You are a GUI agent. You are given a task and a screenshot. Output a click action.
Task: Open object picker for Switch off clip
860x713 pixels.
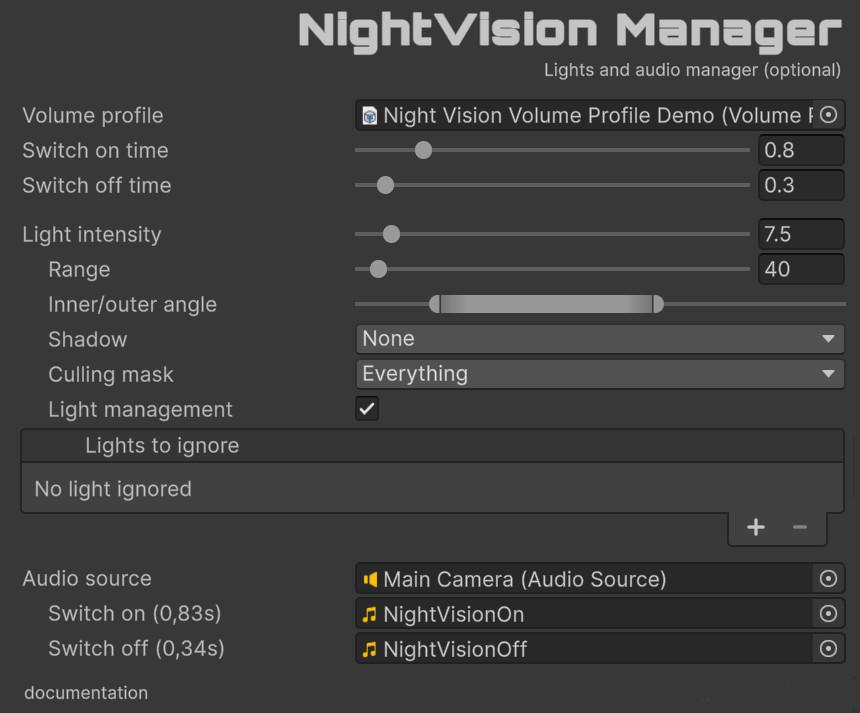tap(828, 649)
